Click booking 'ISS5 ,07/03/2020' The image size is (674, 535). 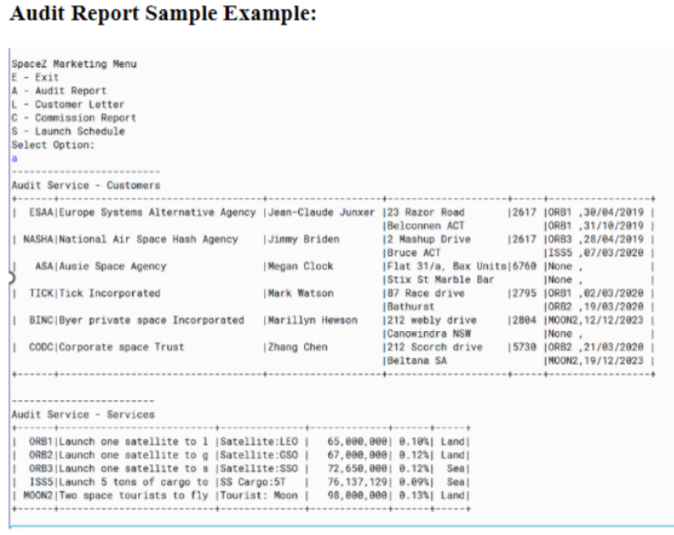click(x=595, y=253)
